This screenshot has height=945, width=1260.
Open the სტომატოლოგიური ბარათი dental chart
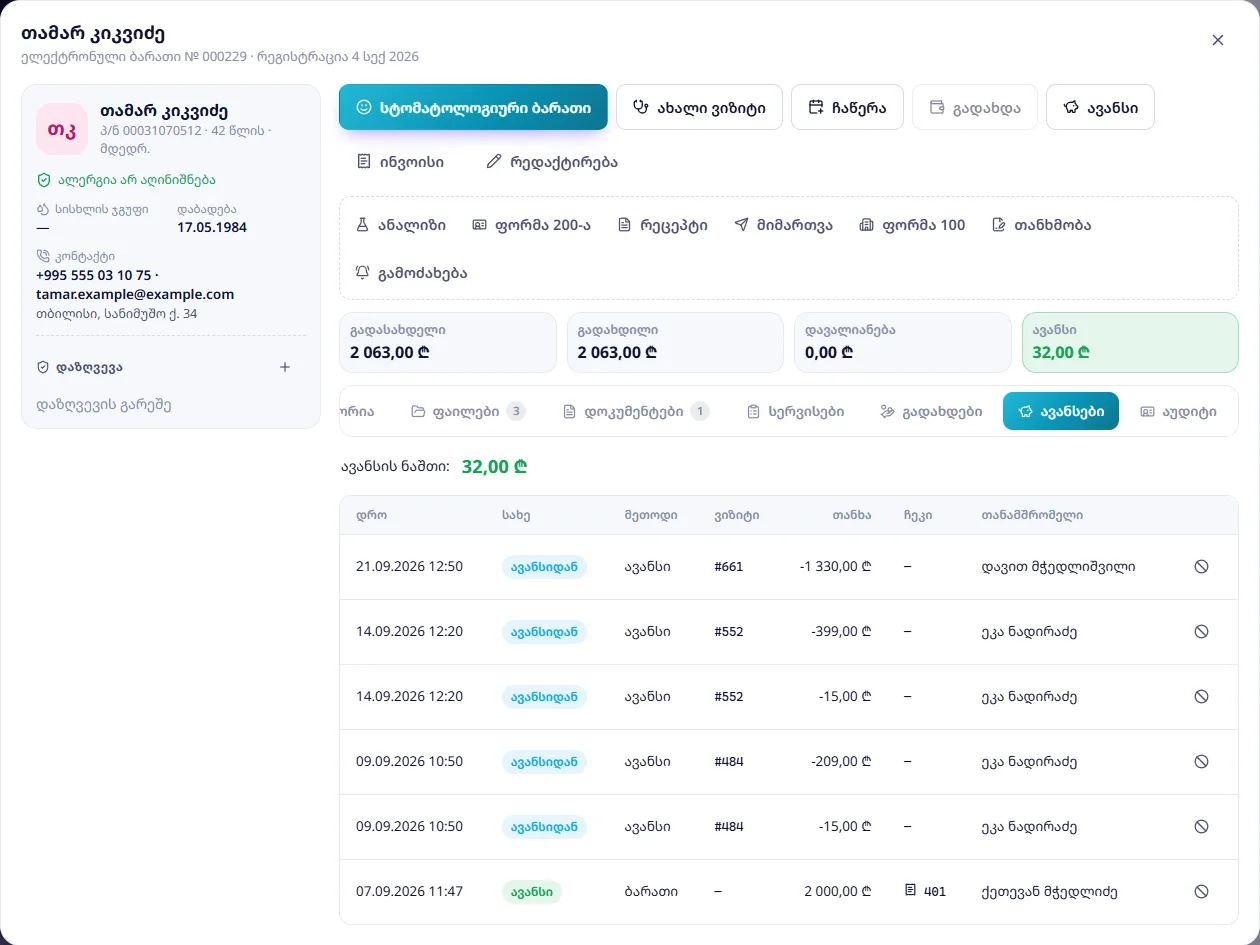(473, 107)
